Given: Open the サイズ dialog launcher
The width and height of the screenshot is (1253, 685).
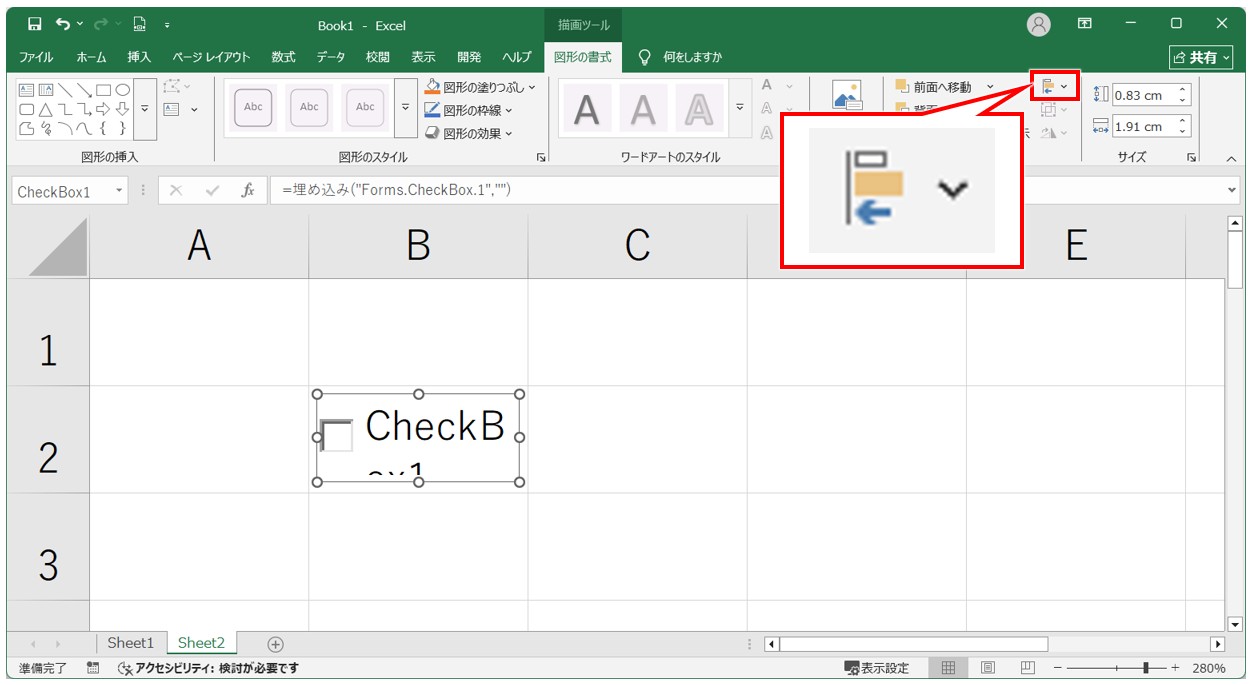Looking at the screenshot, I should coord(1192,158).
